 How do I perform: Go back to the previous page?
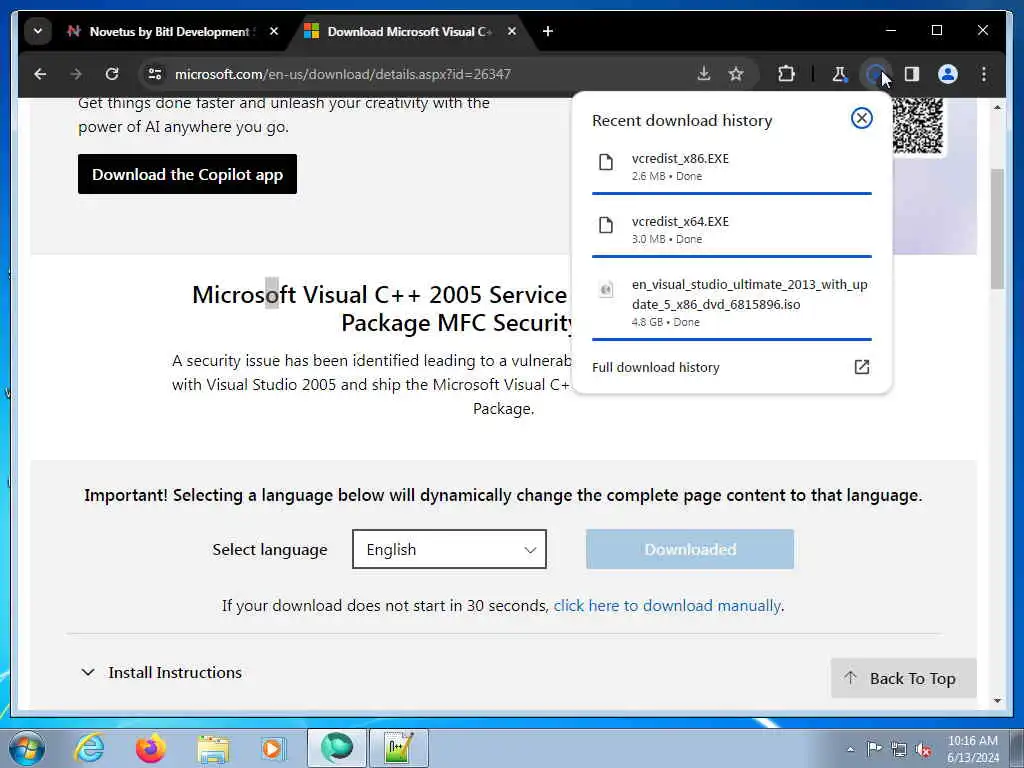coord(40,74)
